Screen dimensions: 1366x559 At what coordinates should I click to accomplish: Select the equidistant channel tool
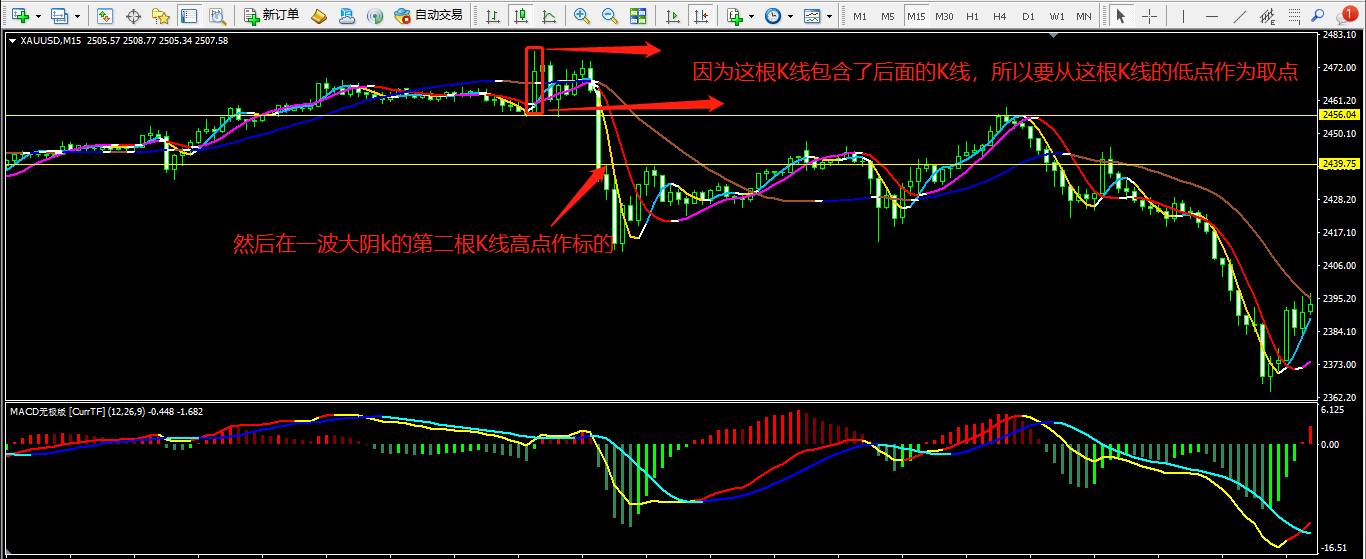tap(1268, 16)
